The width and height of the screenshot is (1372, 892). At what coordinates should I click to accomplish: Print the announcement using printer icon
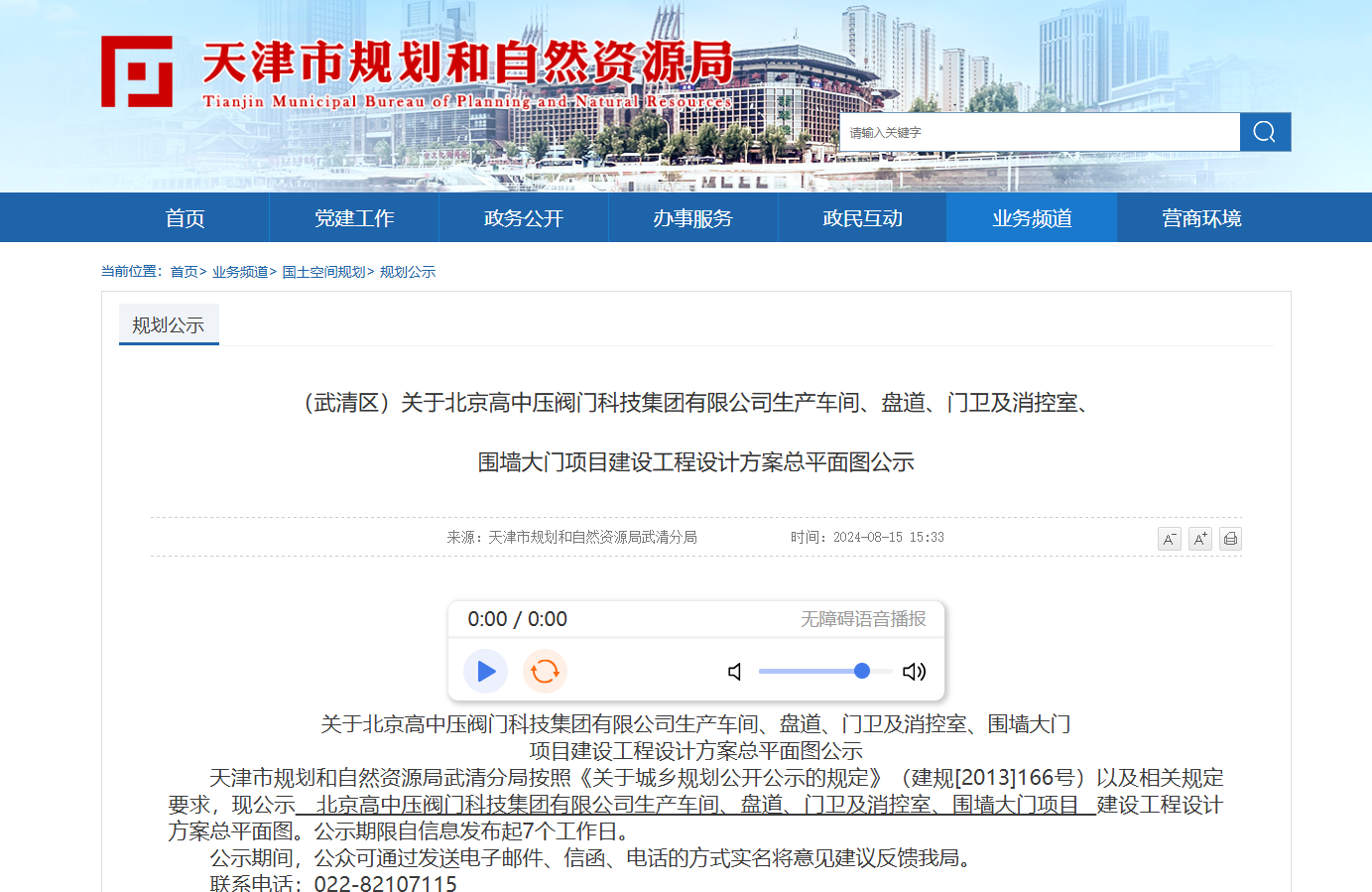(x=1230, y=538)
